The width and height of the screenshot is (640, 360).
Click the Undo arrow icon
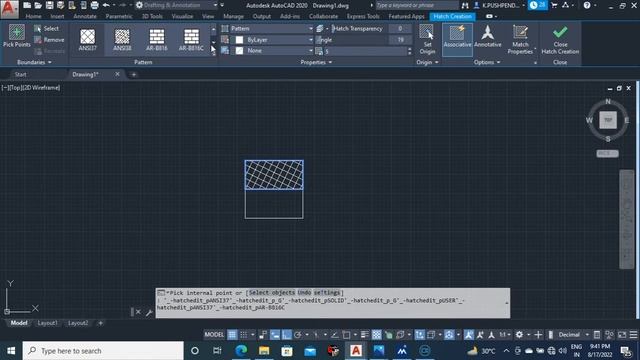tap(106, 5)
